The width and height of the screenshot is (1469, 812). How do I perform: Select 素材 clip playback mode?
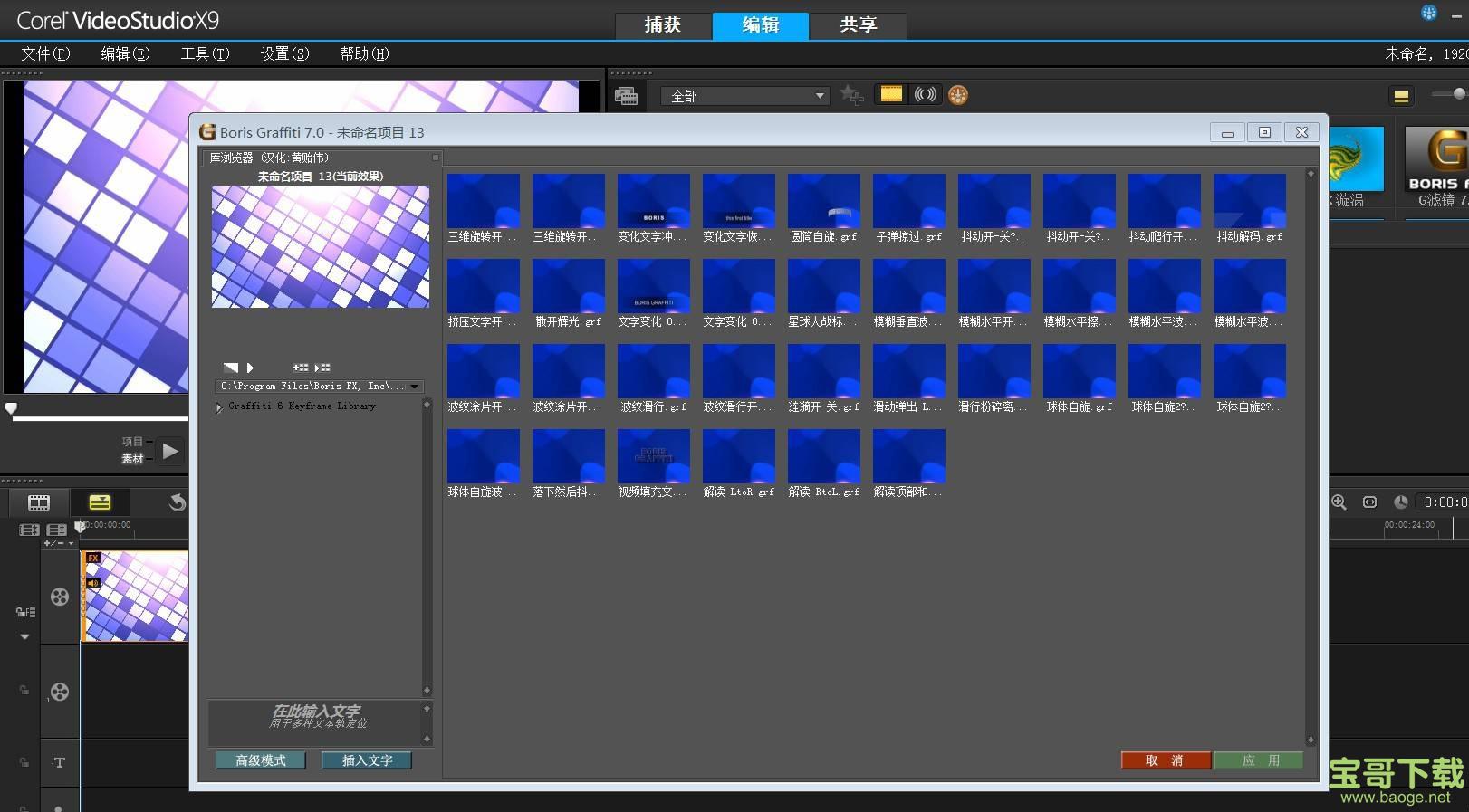pos(132,459)
